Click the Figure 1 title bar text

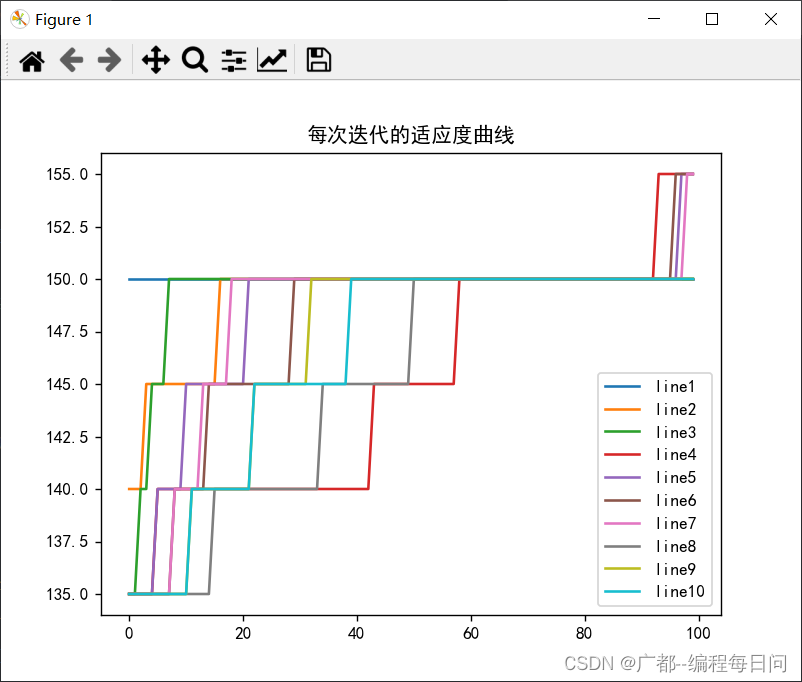tap(63, 19)
